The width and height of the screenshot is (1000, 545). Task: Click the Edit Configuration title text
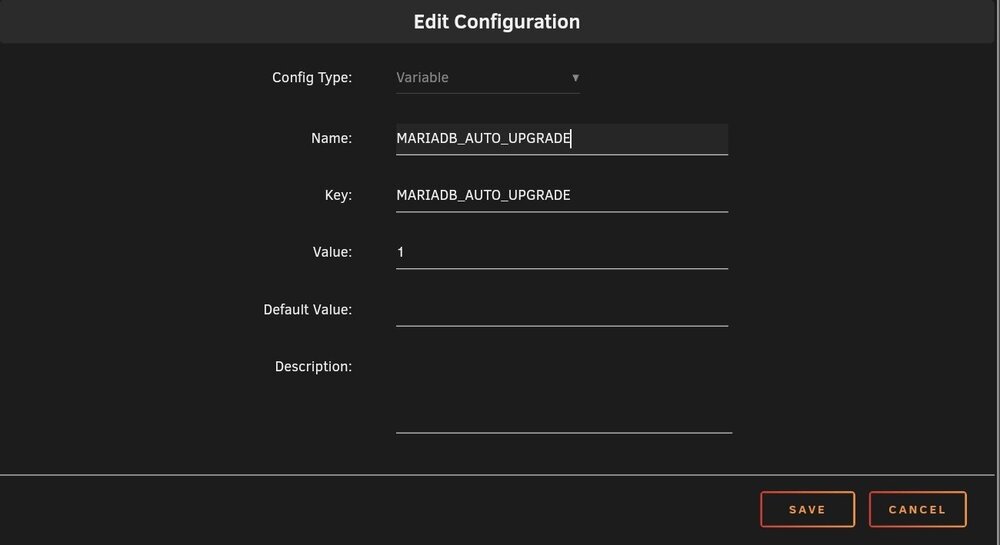pos(497,22)
